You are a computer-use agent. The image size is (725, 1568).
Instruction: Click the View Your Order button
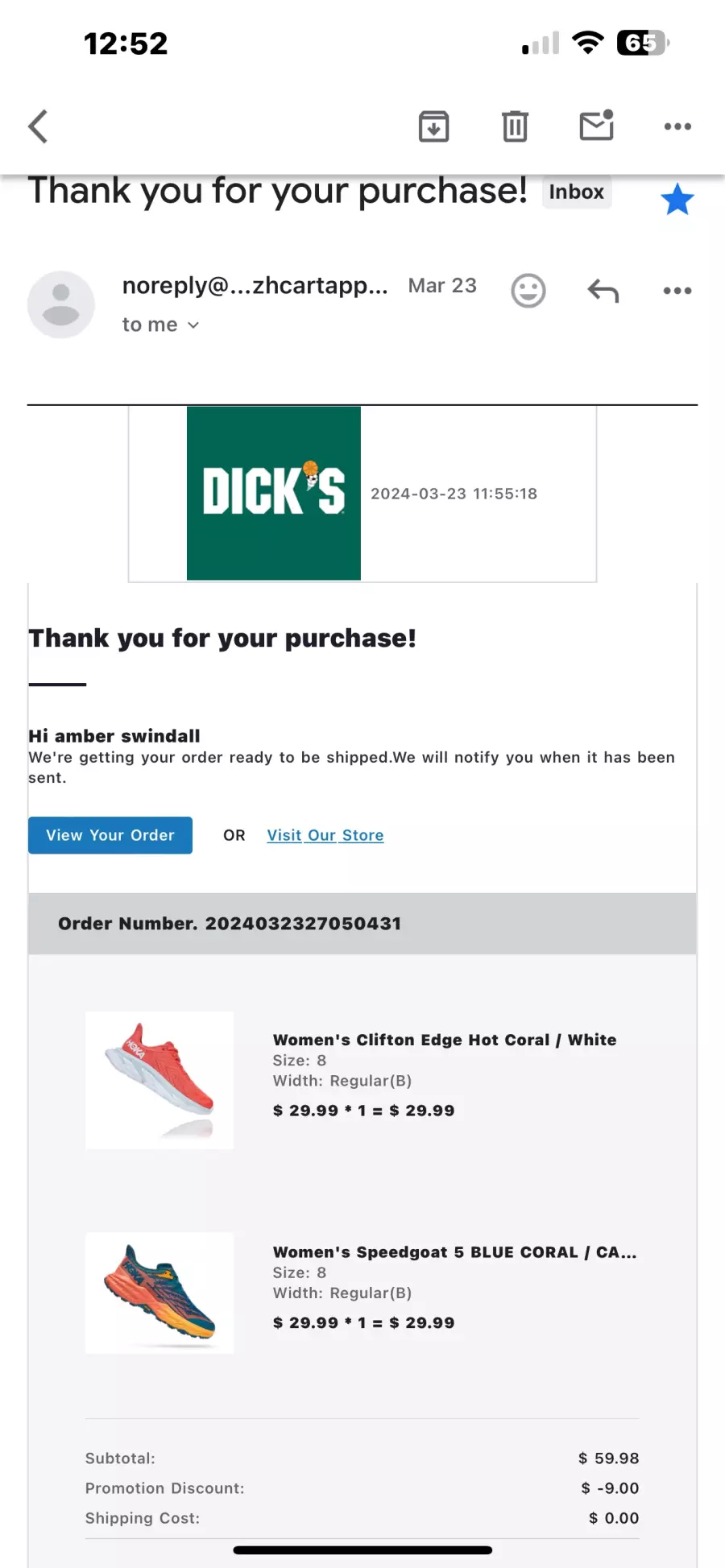[110, 835]
